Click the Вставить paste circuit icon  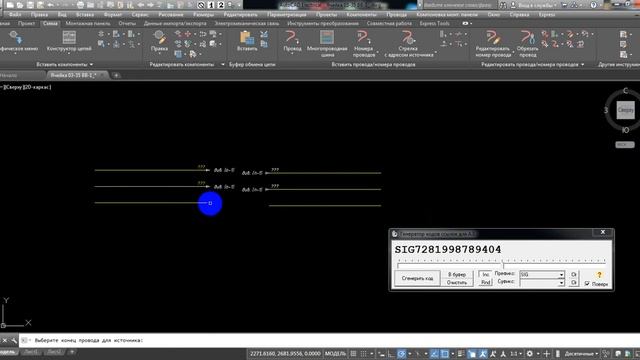(247, 41)
